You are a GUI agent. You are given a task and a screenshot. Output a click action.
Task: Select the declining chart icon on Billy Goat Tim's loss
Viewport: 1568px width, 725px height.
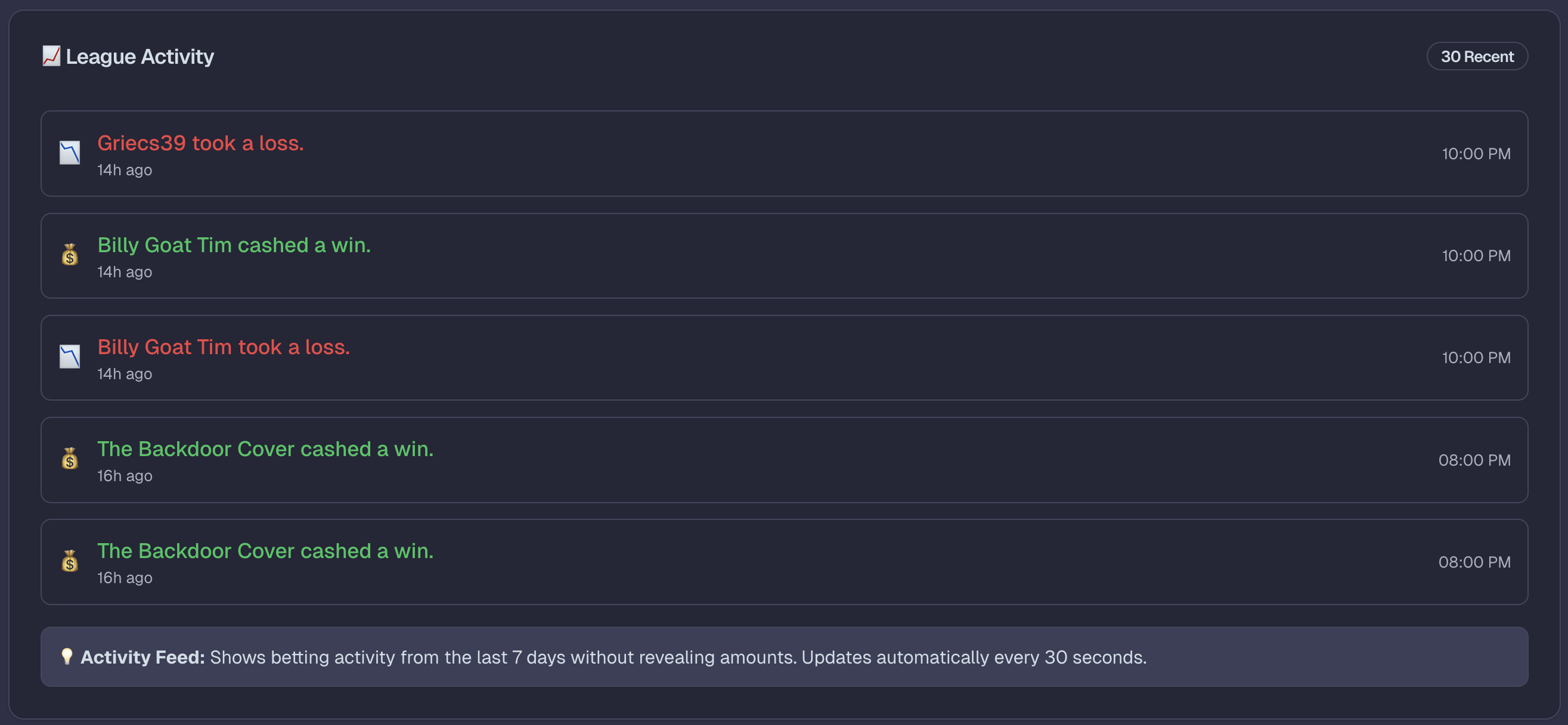[70, 357]
